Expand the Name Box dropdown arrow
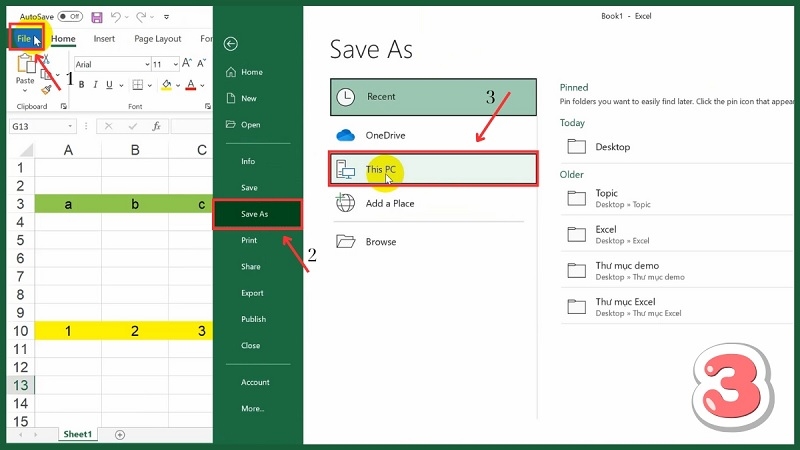Viewport: 800px width, 450px height. coord(70,126)
